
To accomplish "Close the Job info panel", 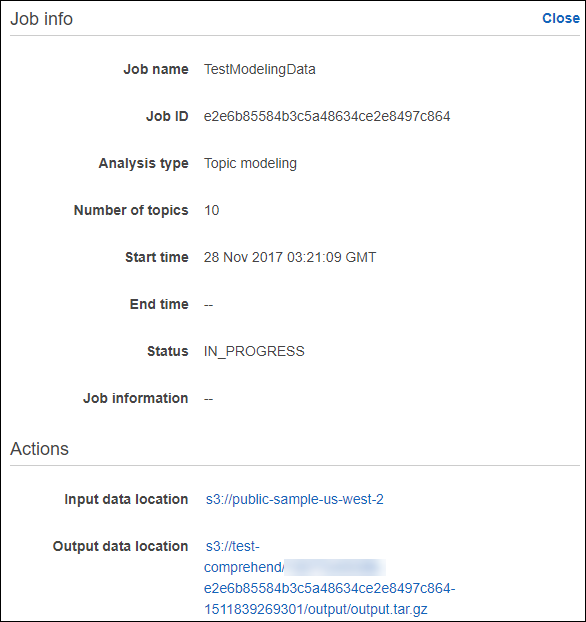I will [x=561, y=18].
